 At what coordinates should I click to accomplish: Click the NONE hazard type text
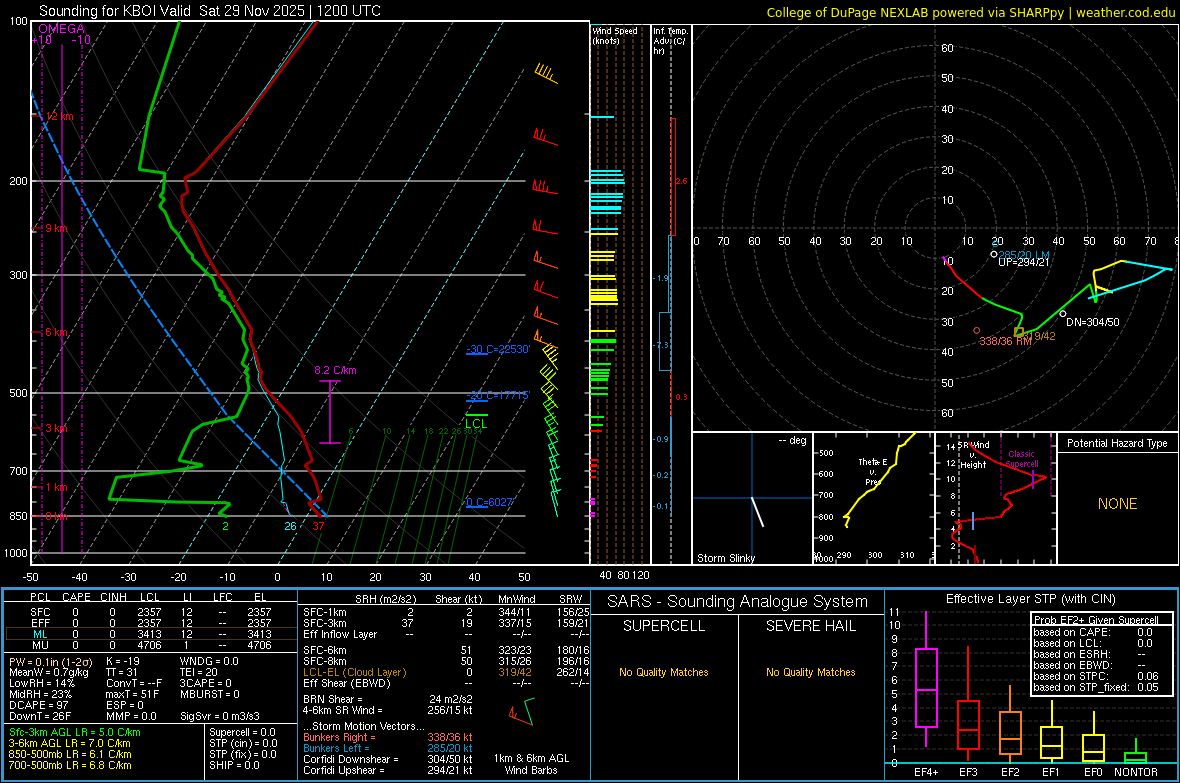click(x=1117, y=504)
